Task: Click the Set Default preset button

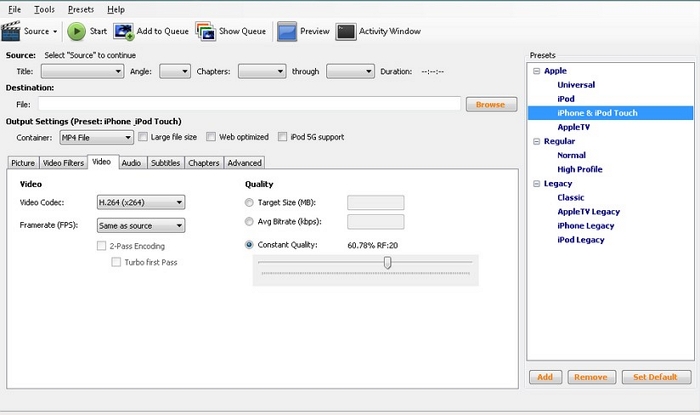Action: tap(655, 377)
